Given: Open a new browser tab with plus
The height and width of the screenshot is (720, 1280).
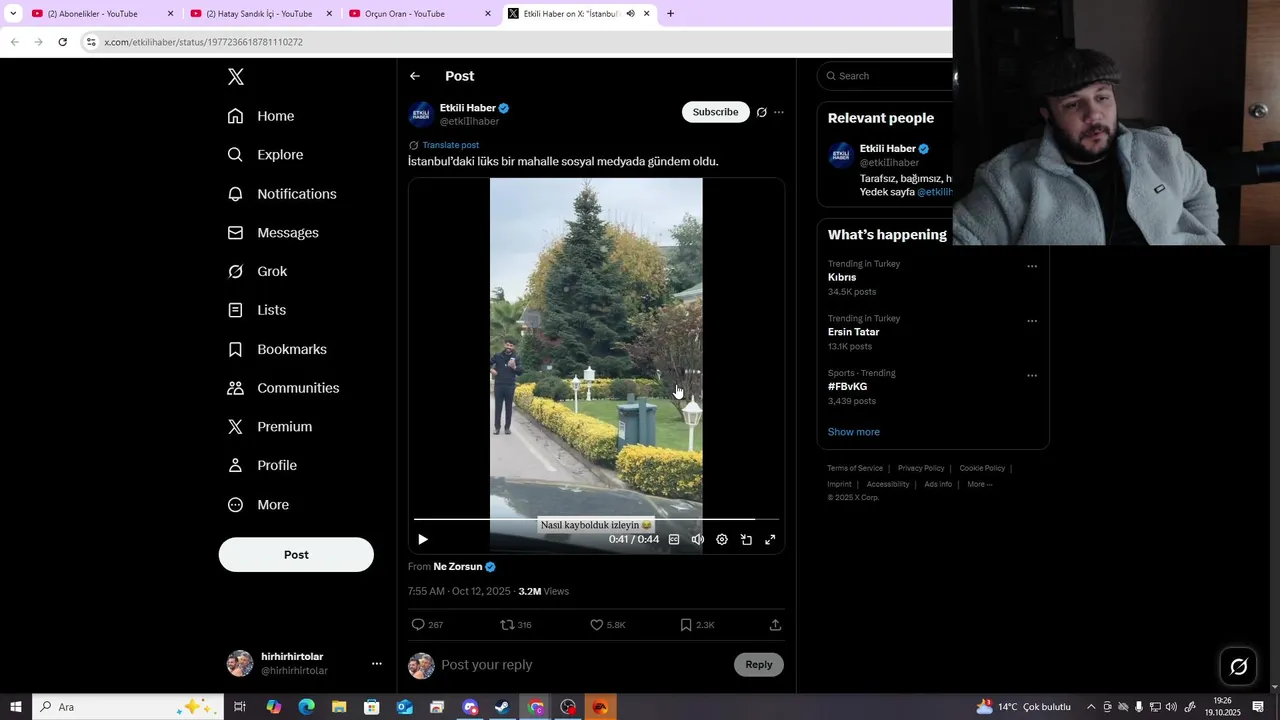Looking at the screenshot, I should [x=670, y=14].
